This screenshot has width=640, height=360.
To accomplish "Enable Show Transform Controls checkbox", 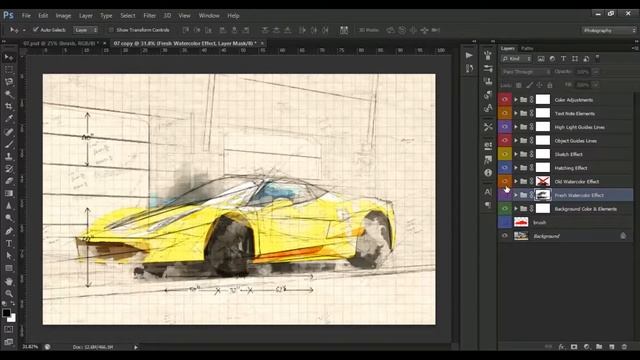I will click(111, 30).
